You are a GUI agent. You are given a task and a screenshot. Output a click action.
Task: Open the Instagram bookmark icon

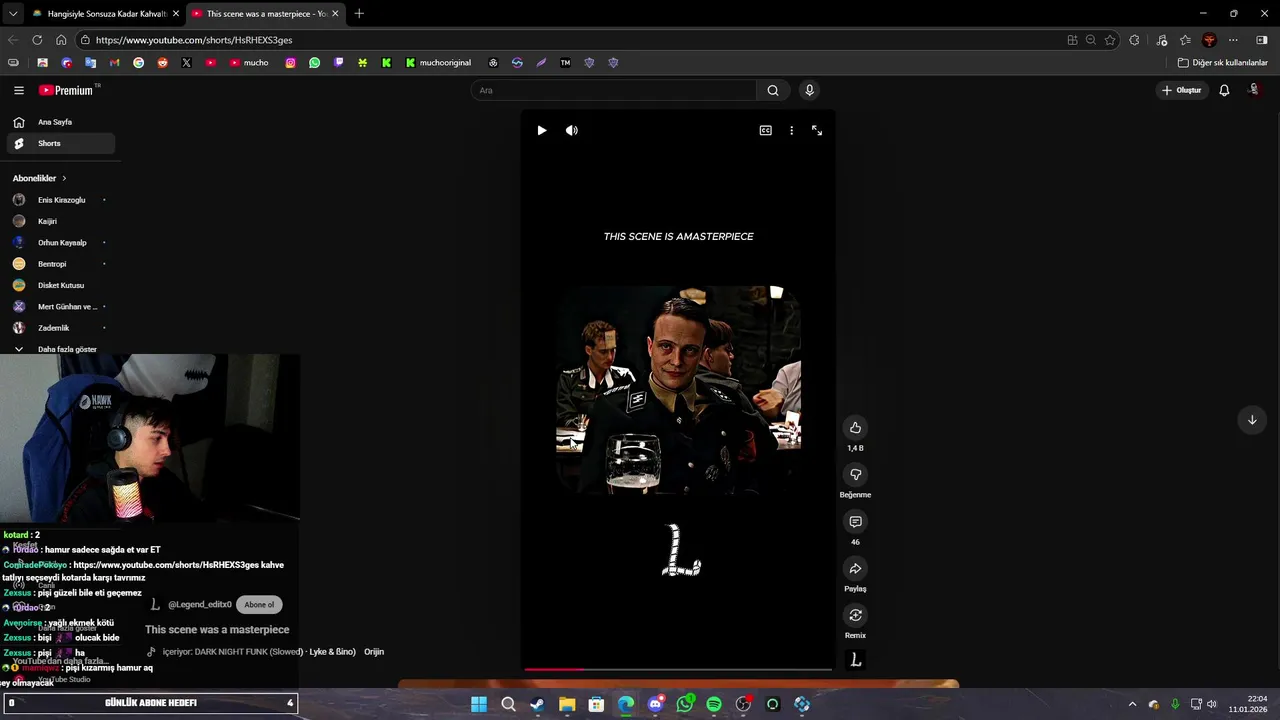click(290, 62)
